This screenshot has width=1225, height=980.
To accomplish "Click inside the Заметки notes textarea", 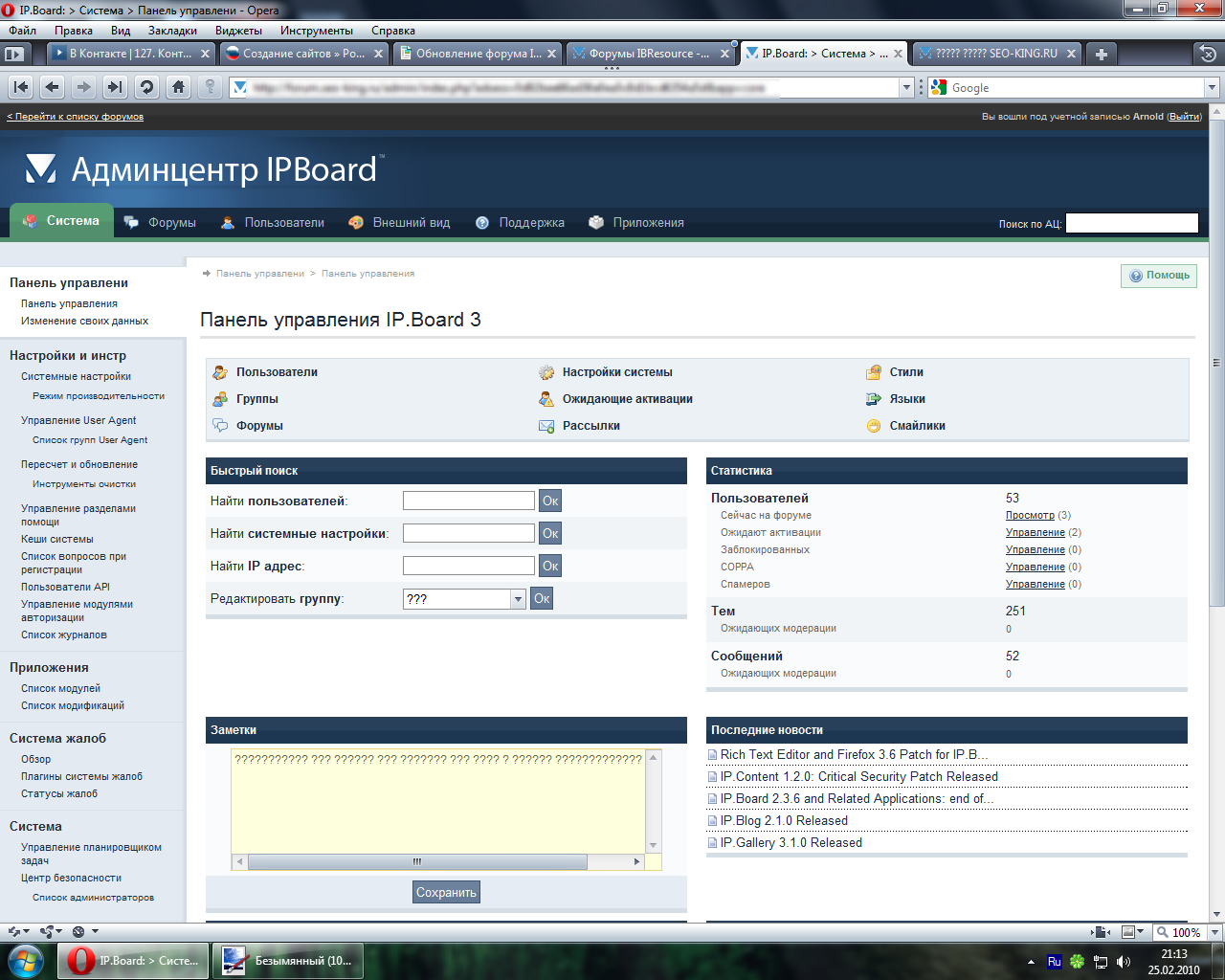I will (x=439, y=802).
